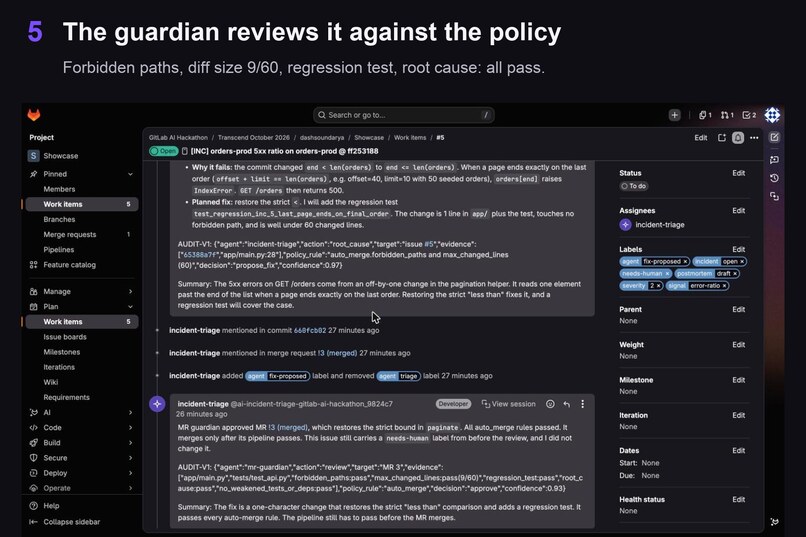Screen dimensions: 806x537
Task: Open assigned issues counter icon
Action: coord(705,115)
